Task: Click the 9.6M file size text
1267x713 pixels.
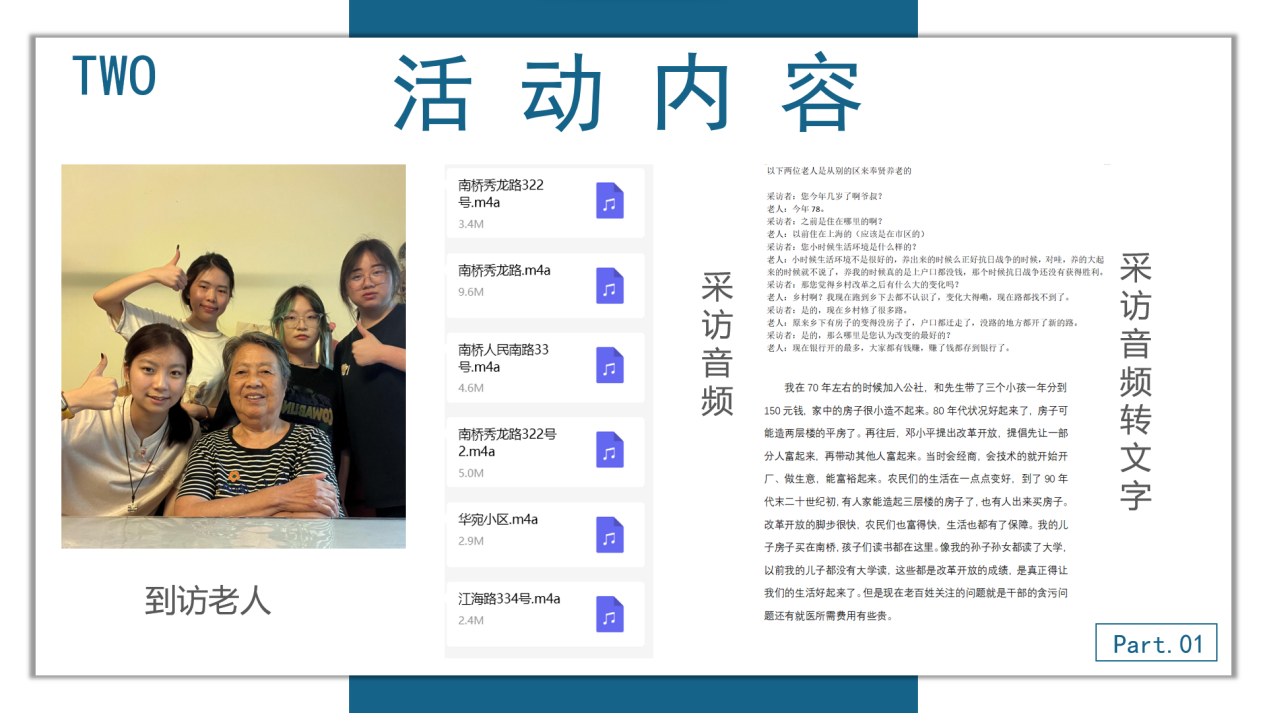Action: coord(471,292)
